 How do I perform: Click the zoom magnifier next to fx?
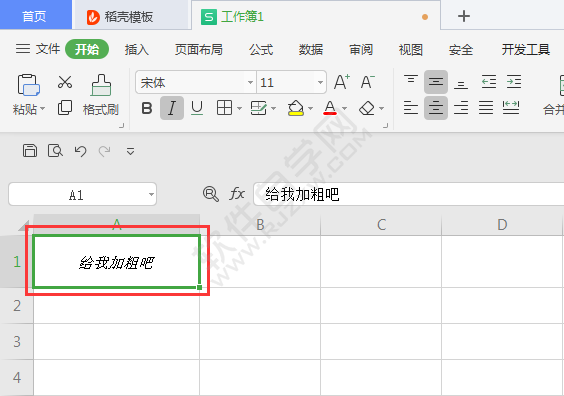point(211,194)
